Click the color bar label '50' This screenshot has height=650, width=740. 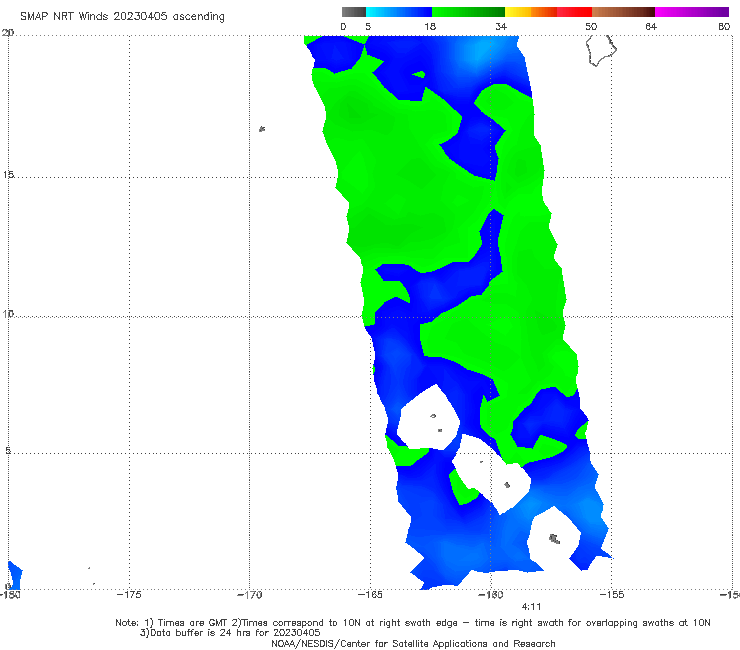(x=591, y=26)
